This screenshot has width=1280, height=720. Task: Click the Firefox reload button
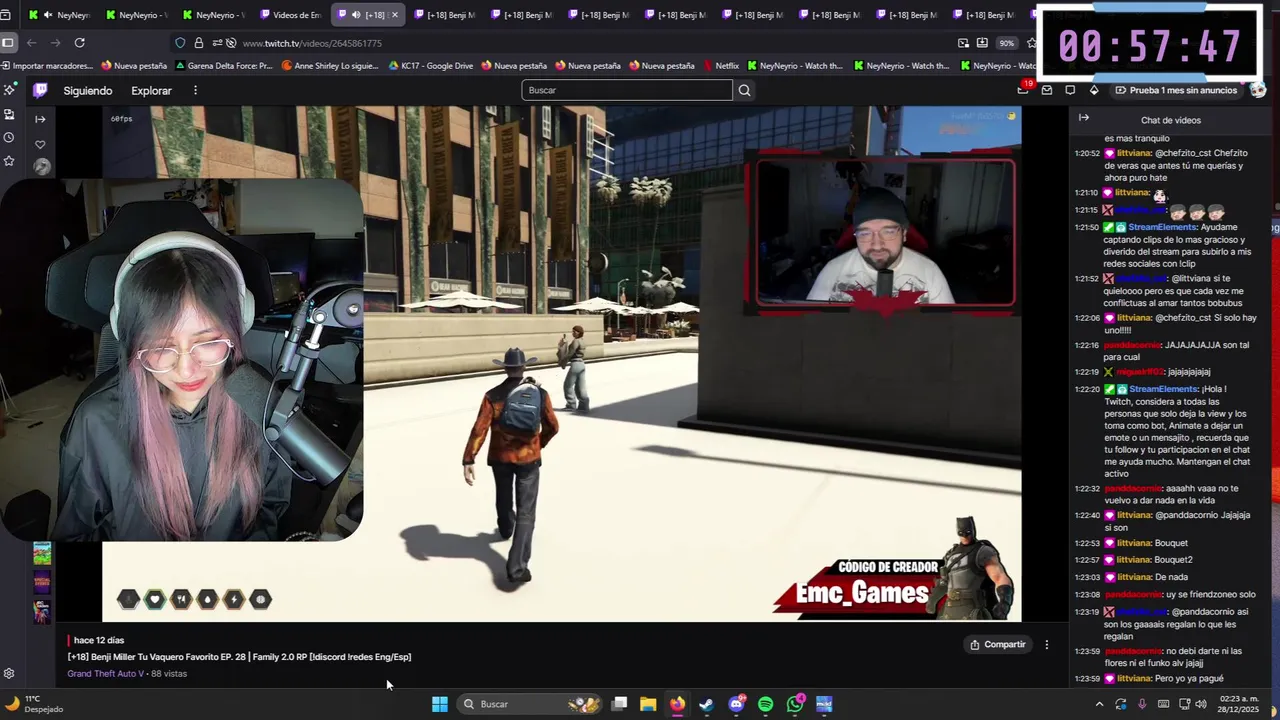(x=79, y=43)
